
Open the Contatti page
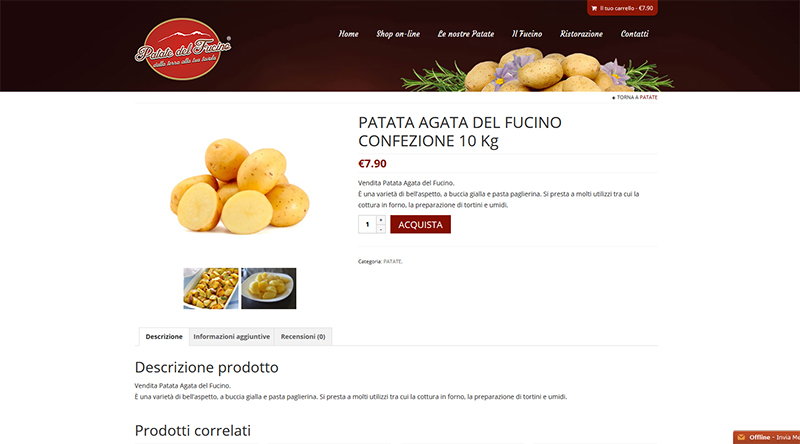tap(635, 34)
